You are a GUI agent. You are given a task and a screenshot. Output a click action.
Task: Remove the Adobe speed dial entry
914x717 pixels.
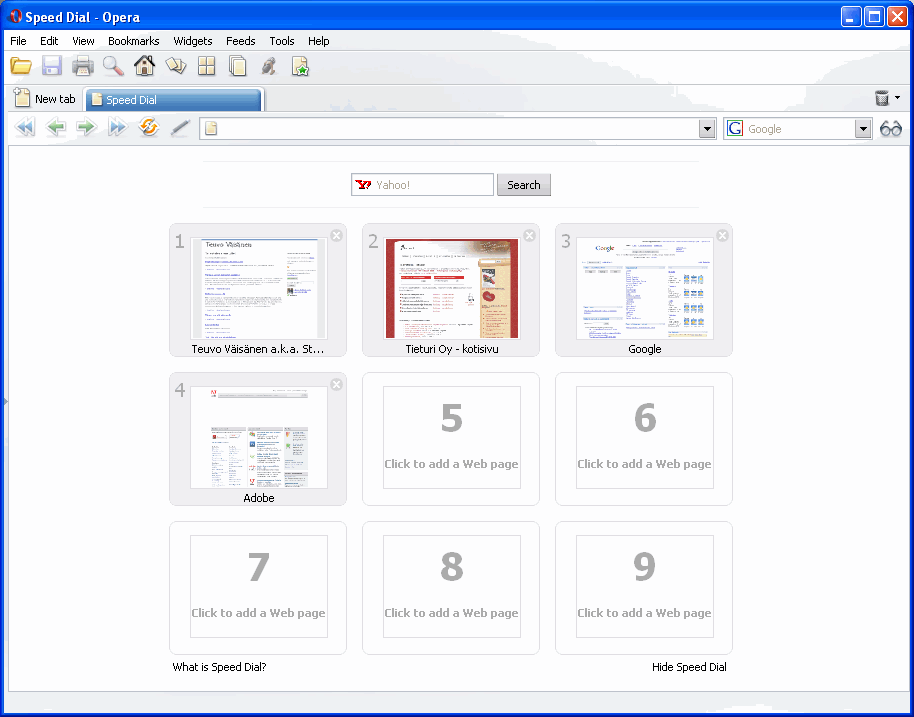[x=336, y=385]
